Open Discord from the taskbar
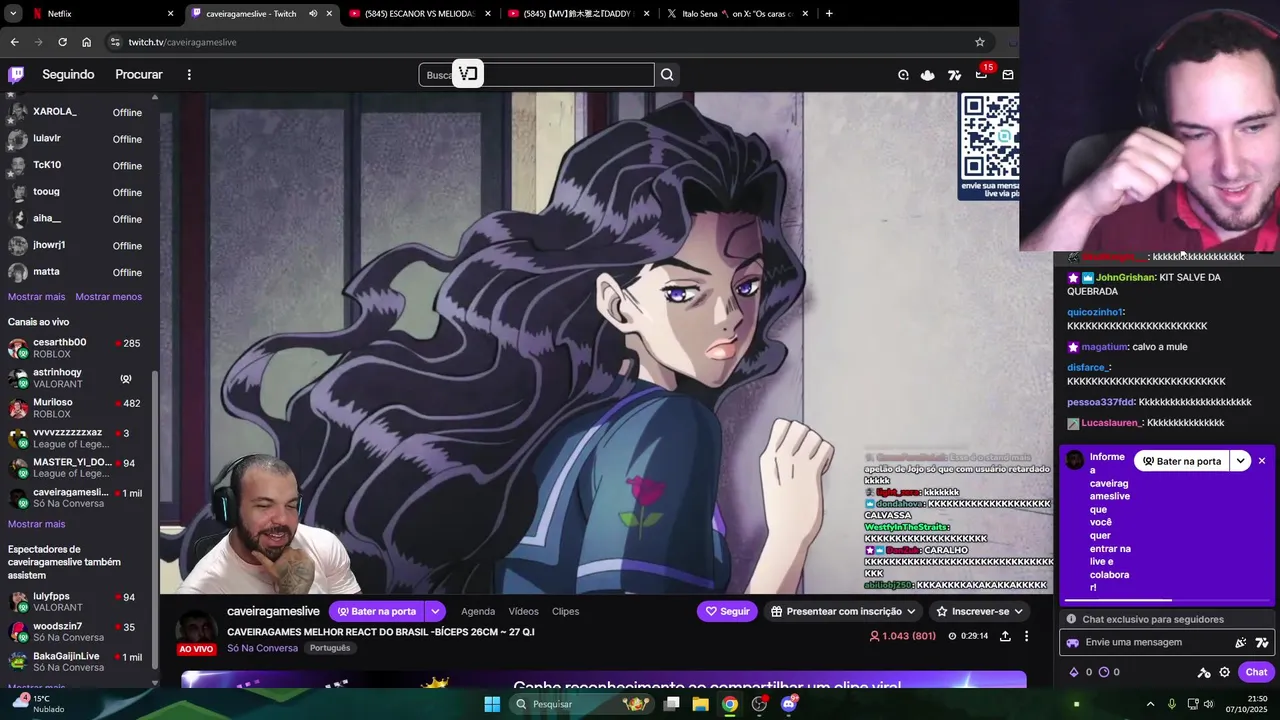This screenshot has width=1280, height=720. pyautogui.click(x=789, y=704)
